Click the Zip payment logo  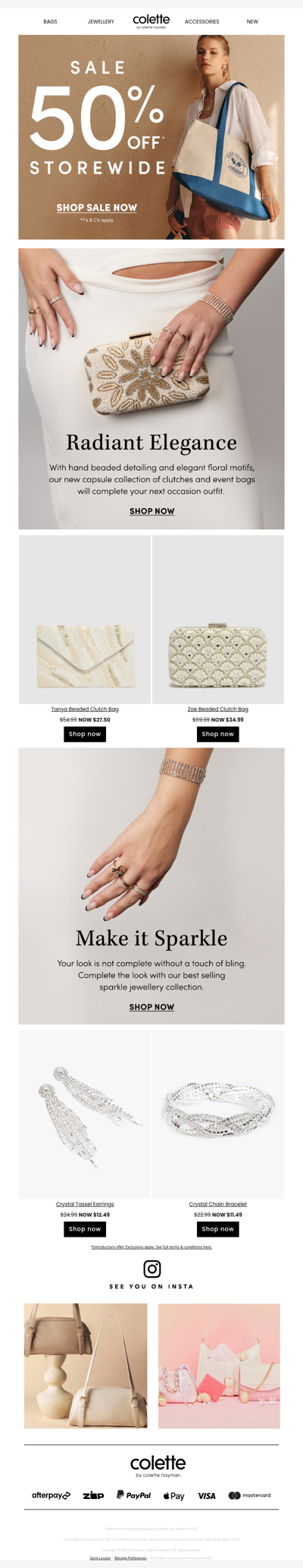93,1495
